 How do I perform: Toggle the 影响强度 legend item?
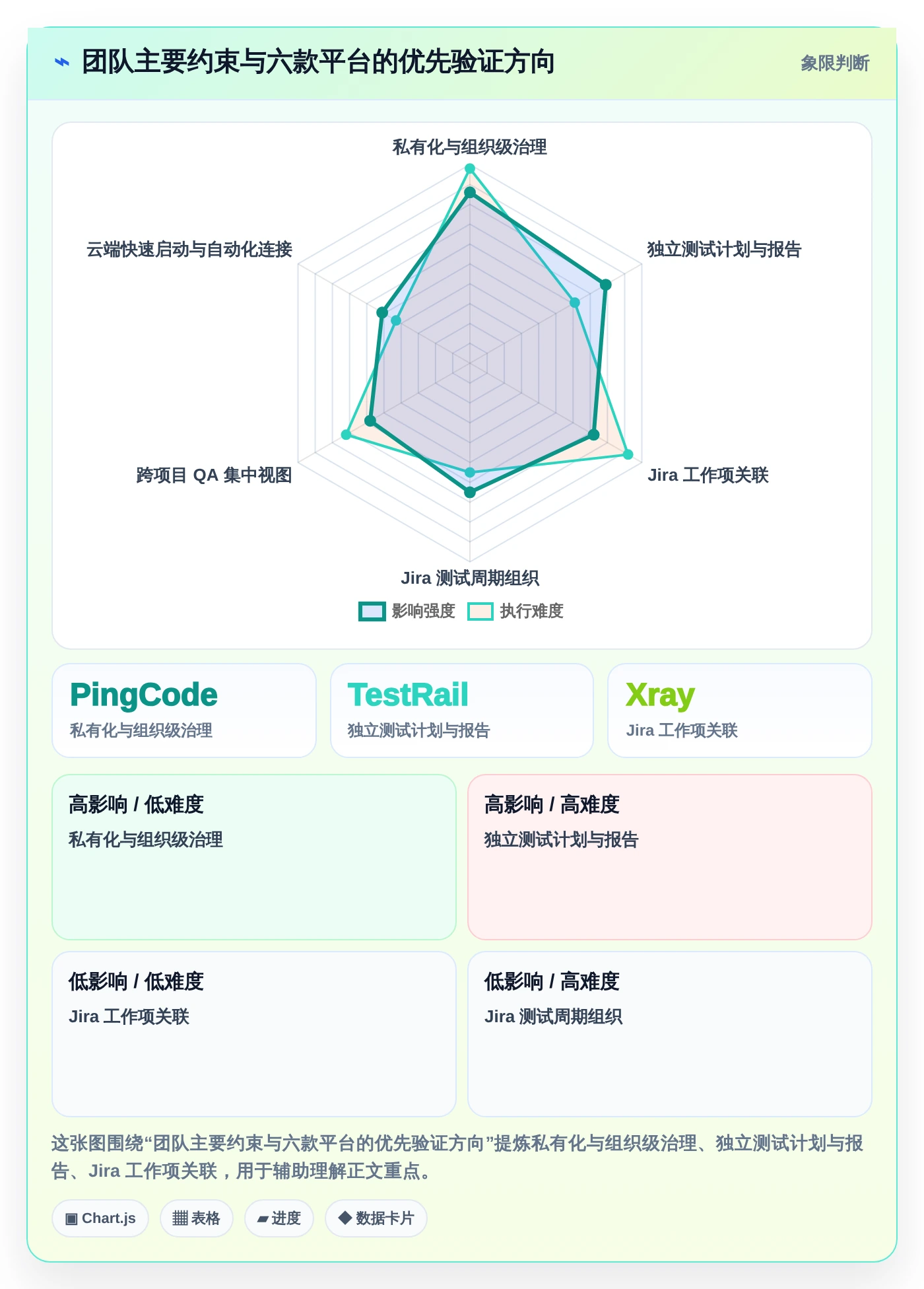(x=407, y=611)
